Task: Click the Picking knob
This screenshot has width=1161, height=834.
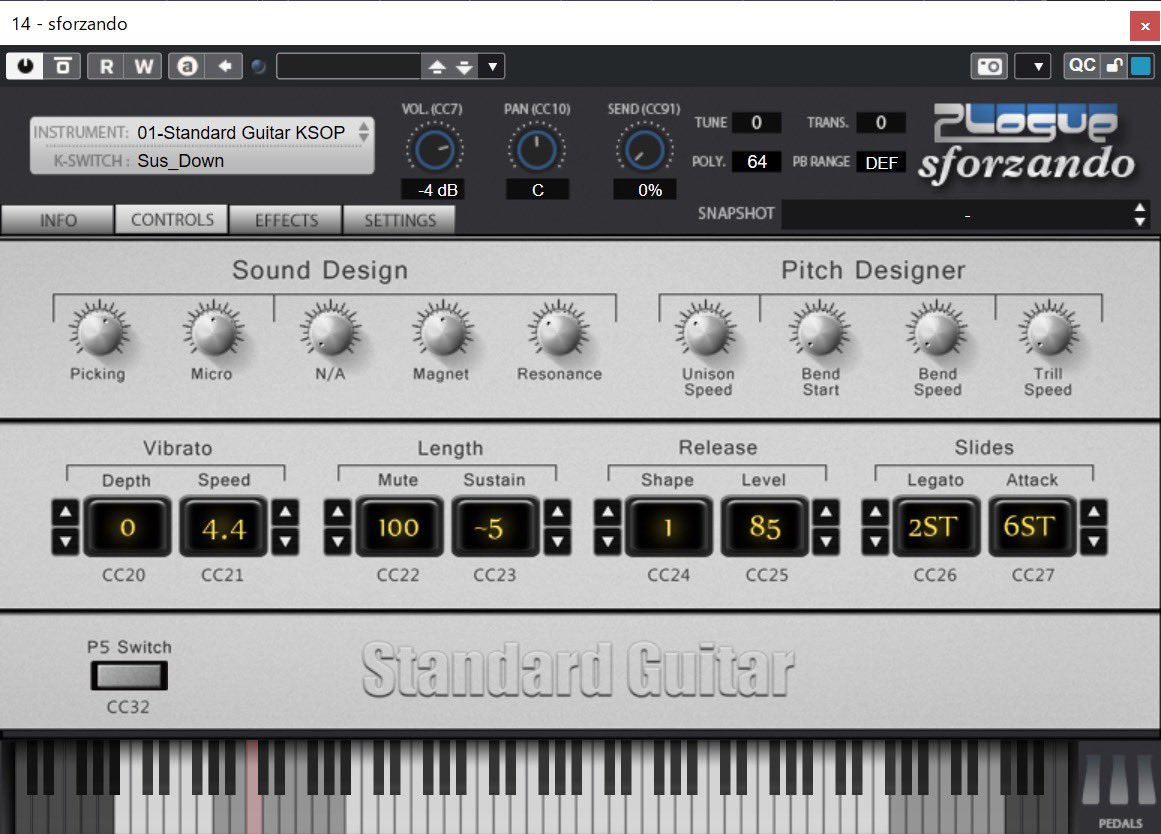Action: (98, 332)
